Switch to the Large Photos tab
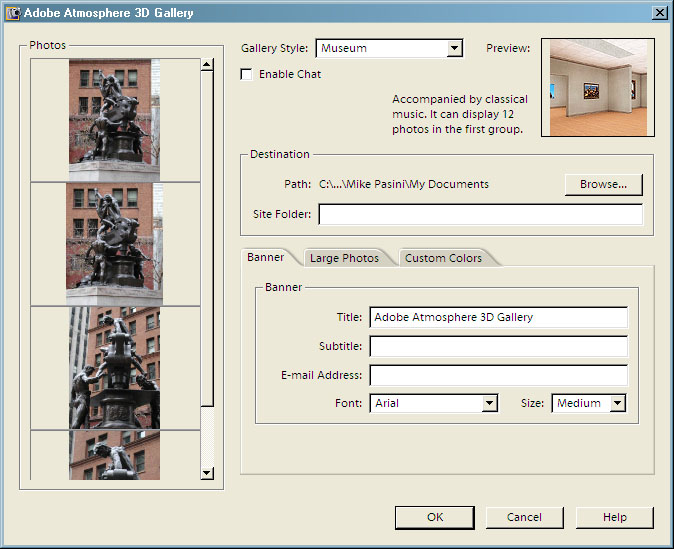674x549 pixels. pyautogui.click(x=344, y=258)
